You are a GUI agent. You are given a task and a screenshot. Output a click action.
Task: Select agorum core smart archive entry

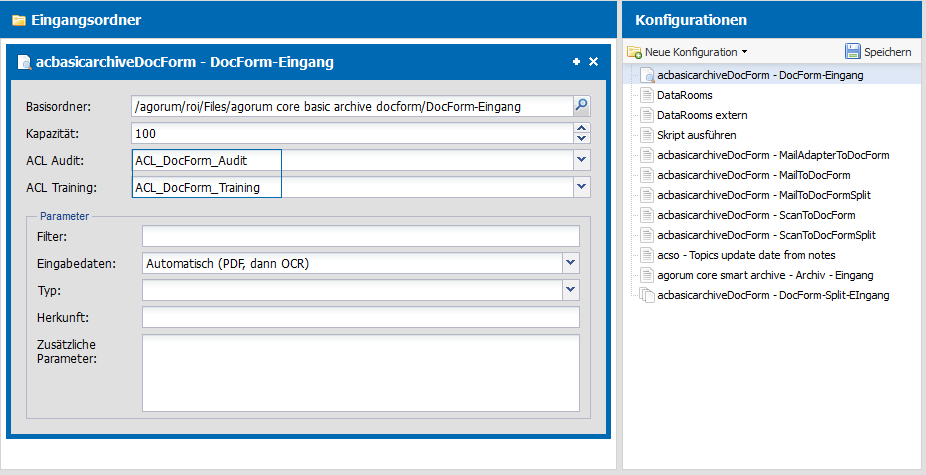(765, 275)
